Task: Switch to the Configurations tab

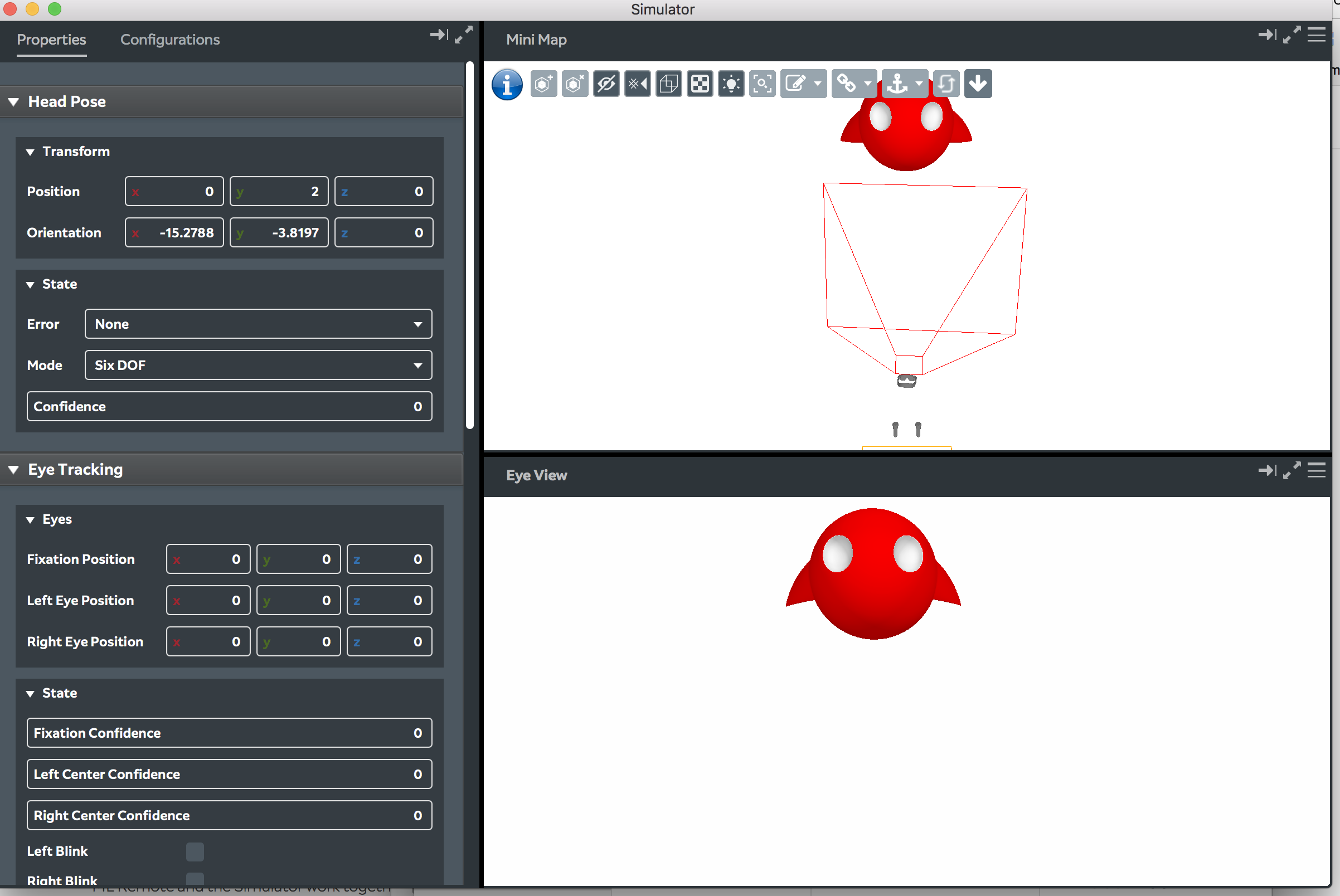Action: 170,40
